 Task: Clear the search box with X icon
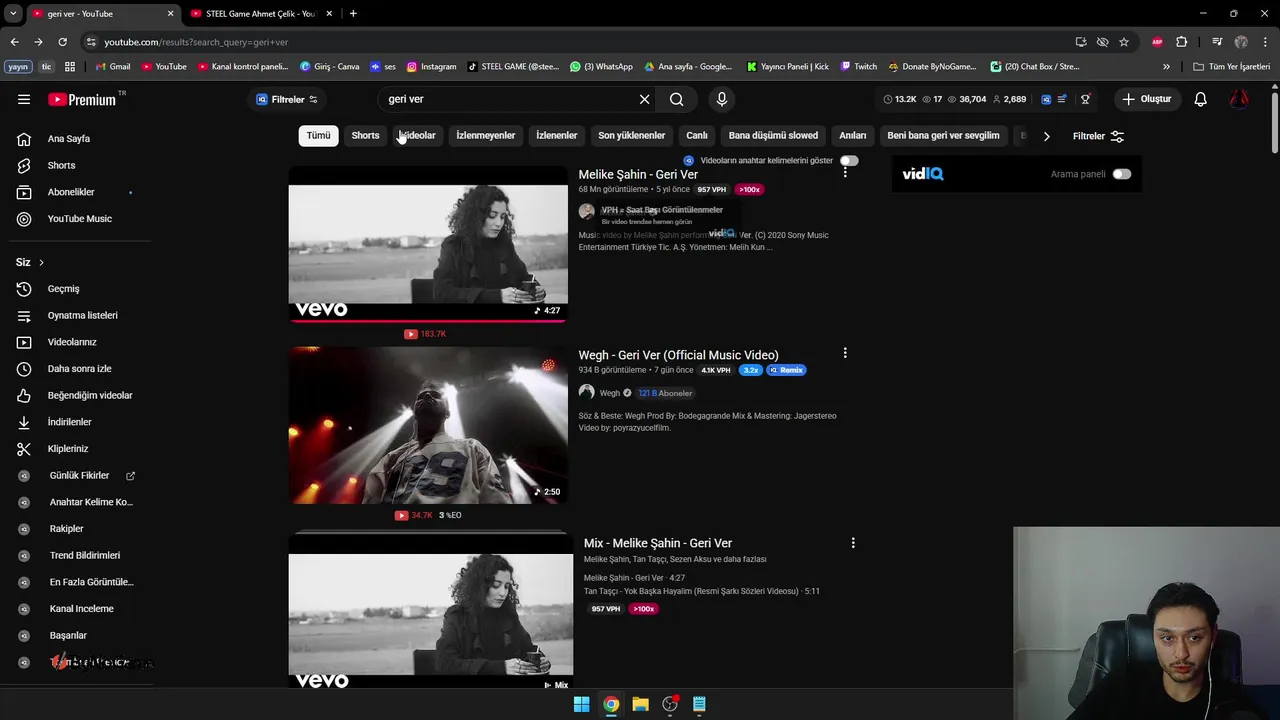(644, 99)
